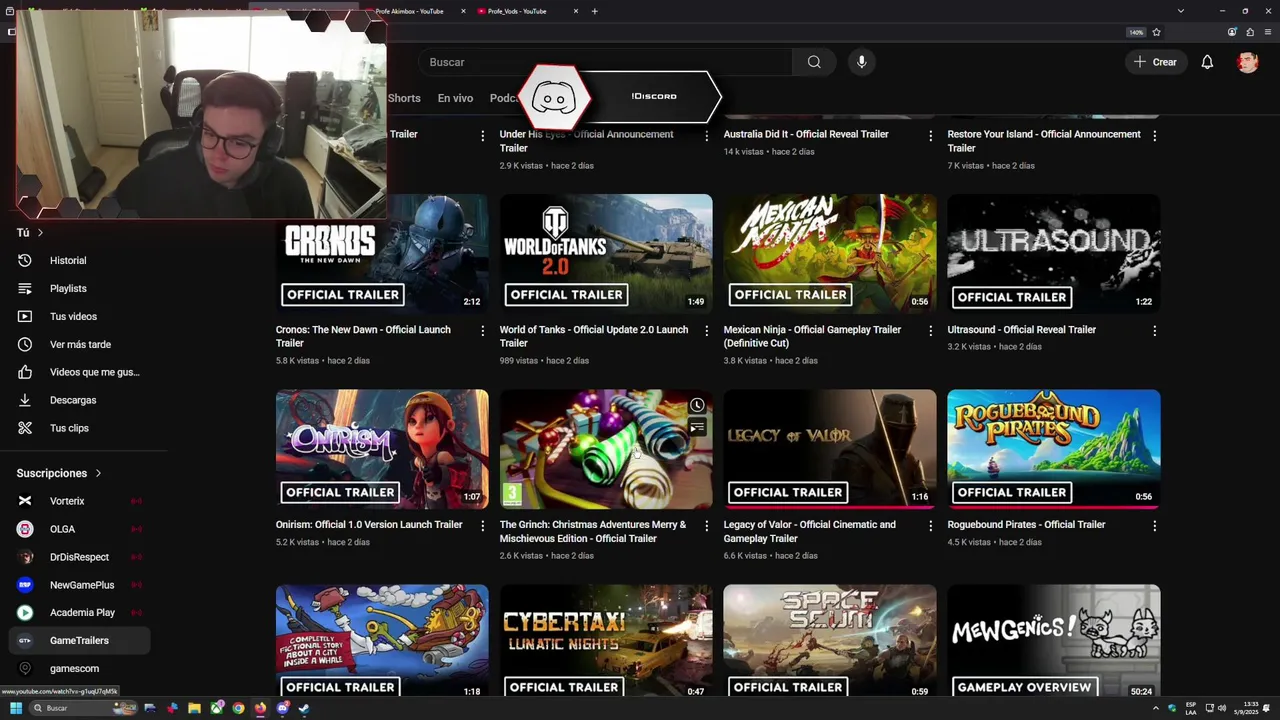The image size is (1280, 720).
Task: Open gamescom subscription channel
Action: tap(75, 668)
